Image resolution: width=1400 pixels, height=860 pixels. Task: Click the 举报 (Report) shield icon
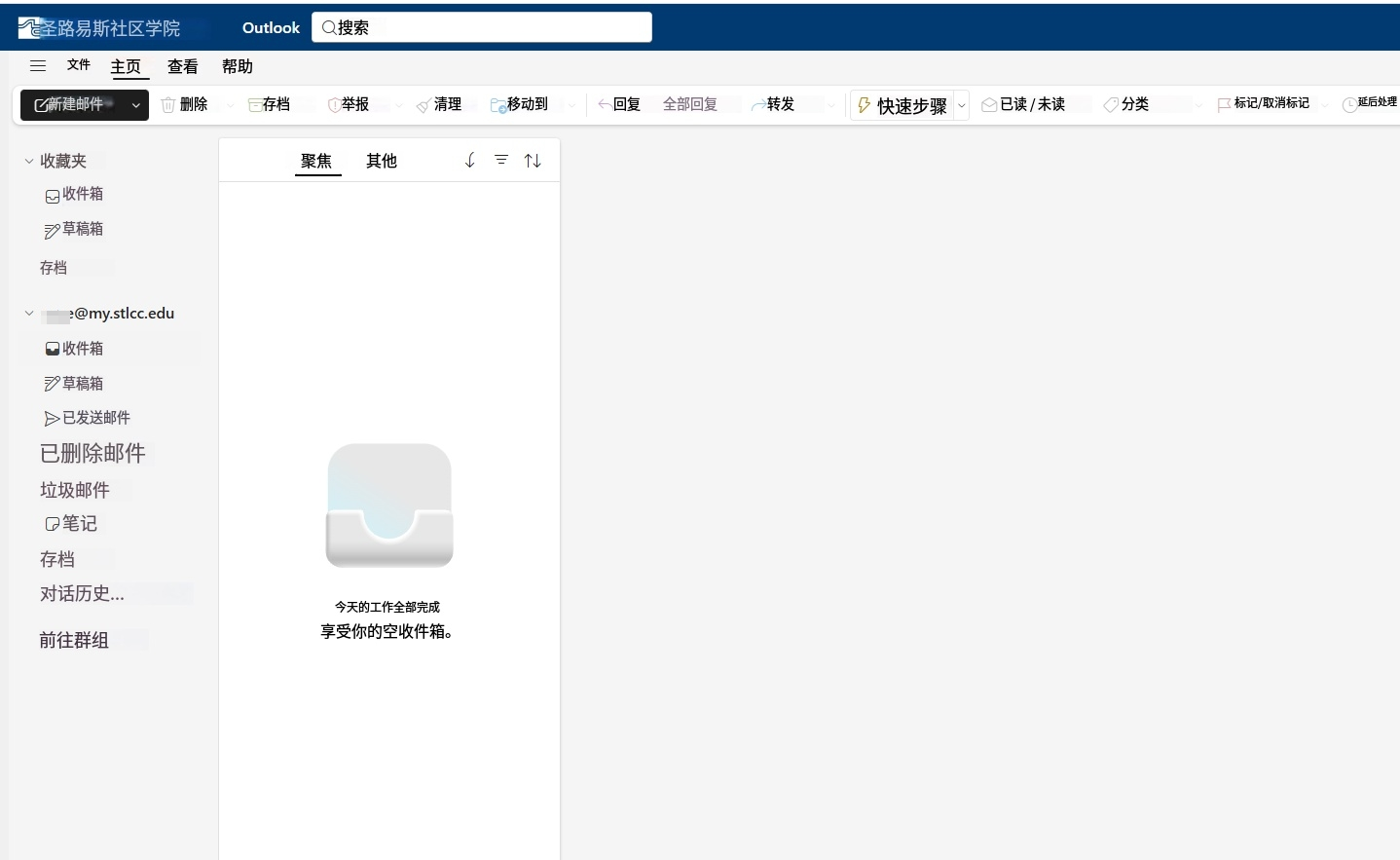[x=334, y=105]
